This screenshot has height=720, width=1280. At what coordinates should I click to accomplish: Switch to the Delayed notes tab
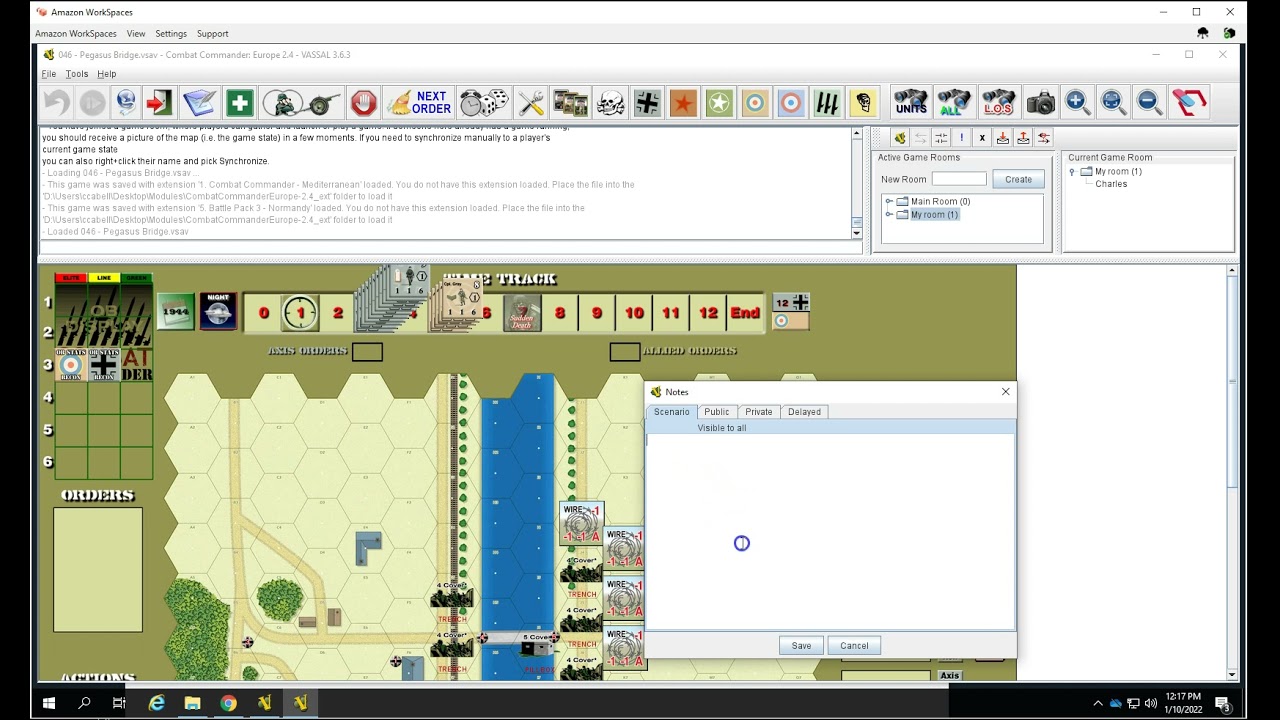(804, 412)
